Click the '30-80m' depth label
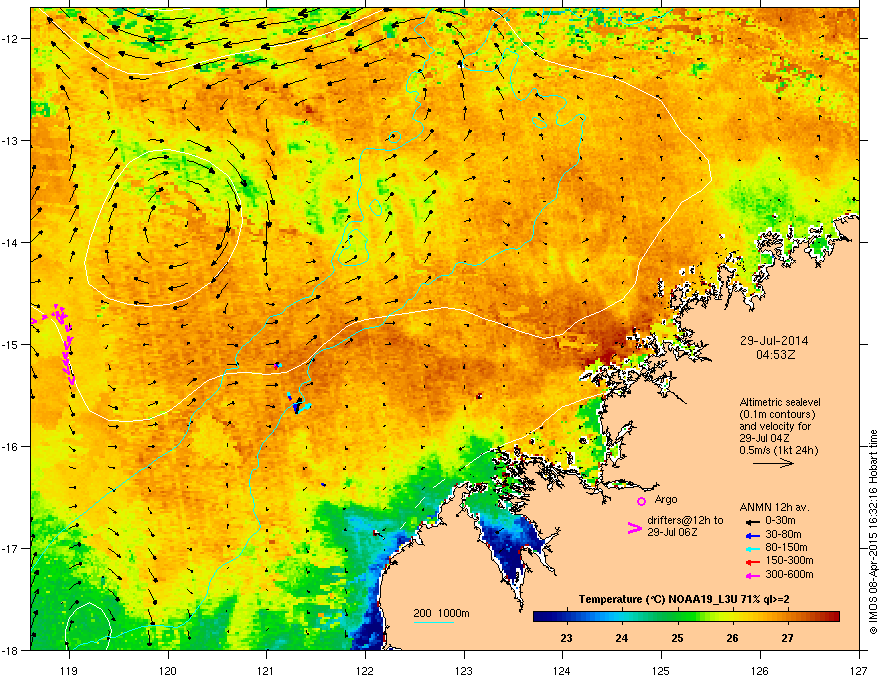This screenshot has height=680, width=880. point(783,535)
